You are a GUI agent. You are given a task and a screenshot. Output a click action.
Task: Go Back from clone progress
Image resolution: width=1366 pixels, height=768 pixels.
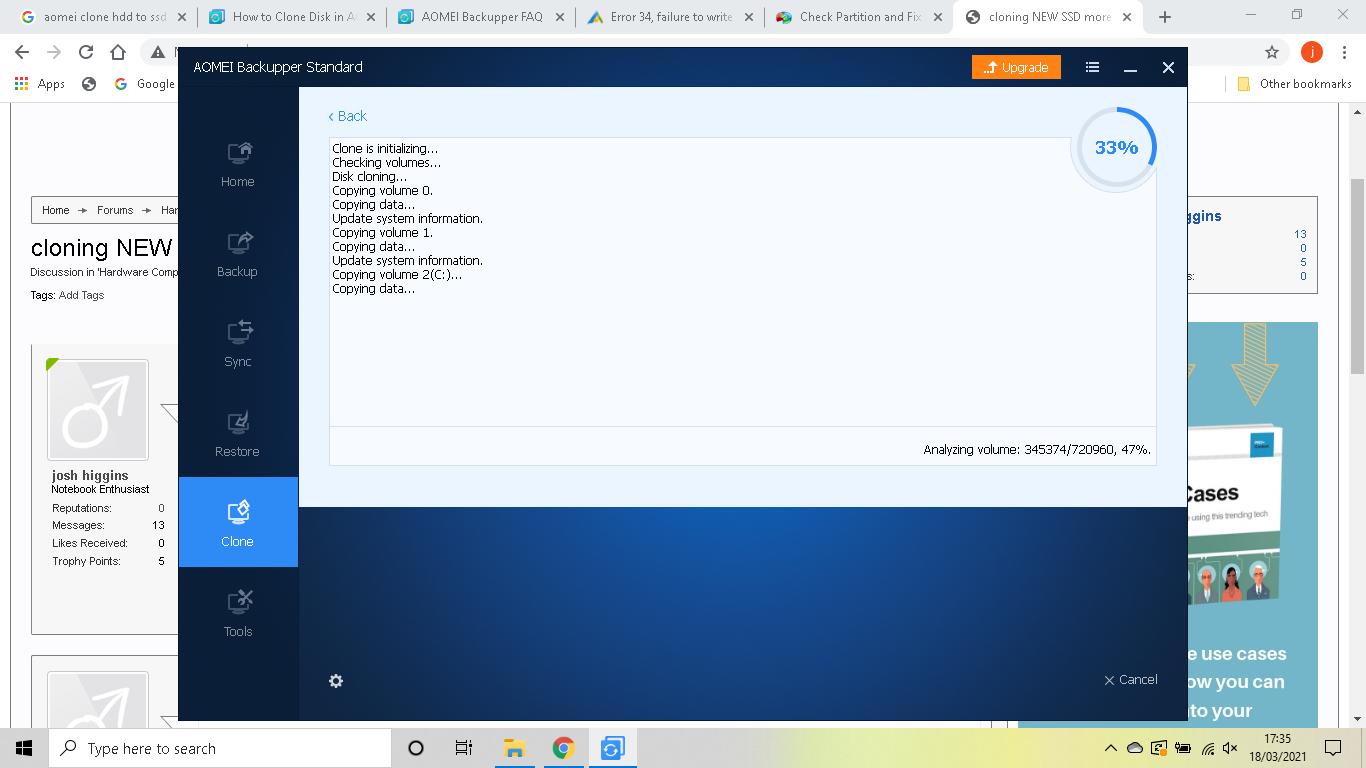(348, 116)
